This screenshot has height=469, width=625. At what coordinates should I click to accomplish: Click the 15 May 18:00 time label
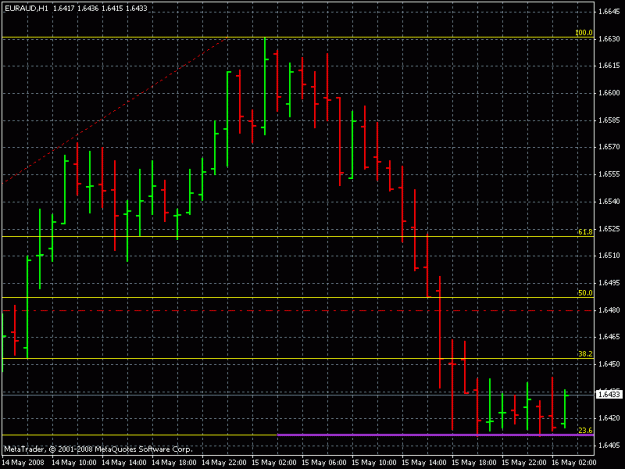474,463
